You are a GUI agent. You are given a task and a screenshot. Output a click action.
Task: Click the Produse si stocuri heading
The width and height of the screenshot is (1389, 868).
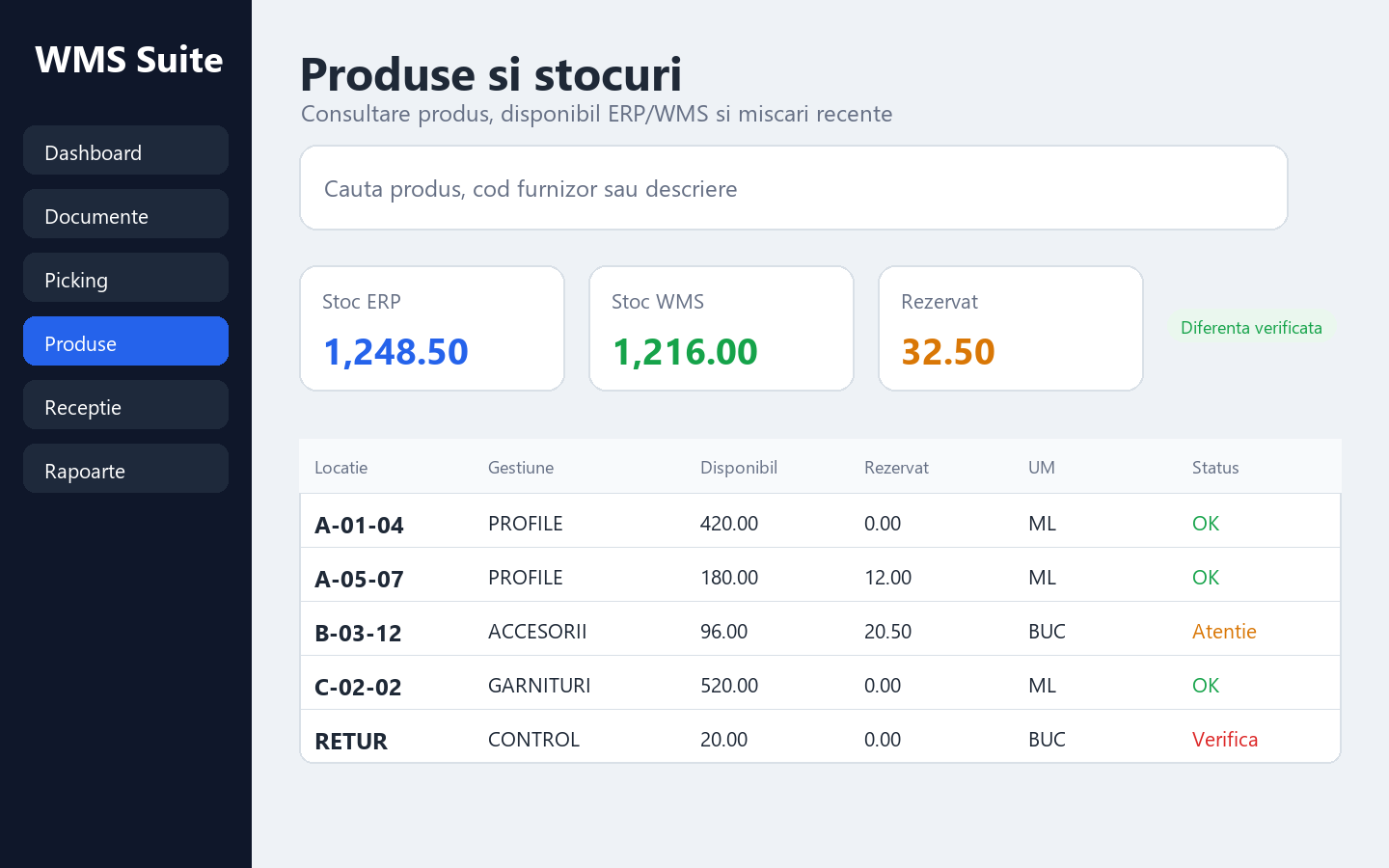click(x=491, y=74)
